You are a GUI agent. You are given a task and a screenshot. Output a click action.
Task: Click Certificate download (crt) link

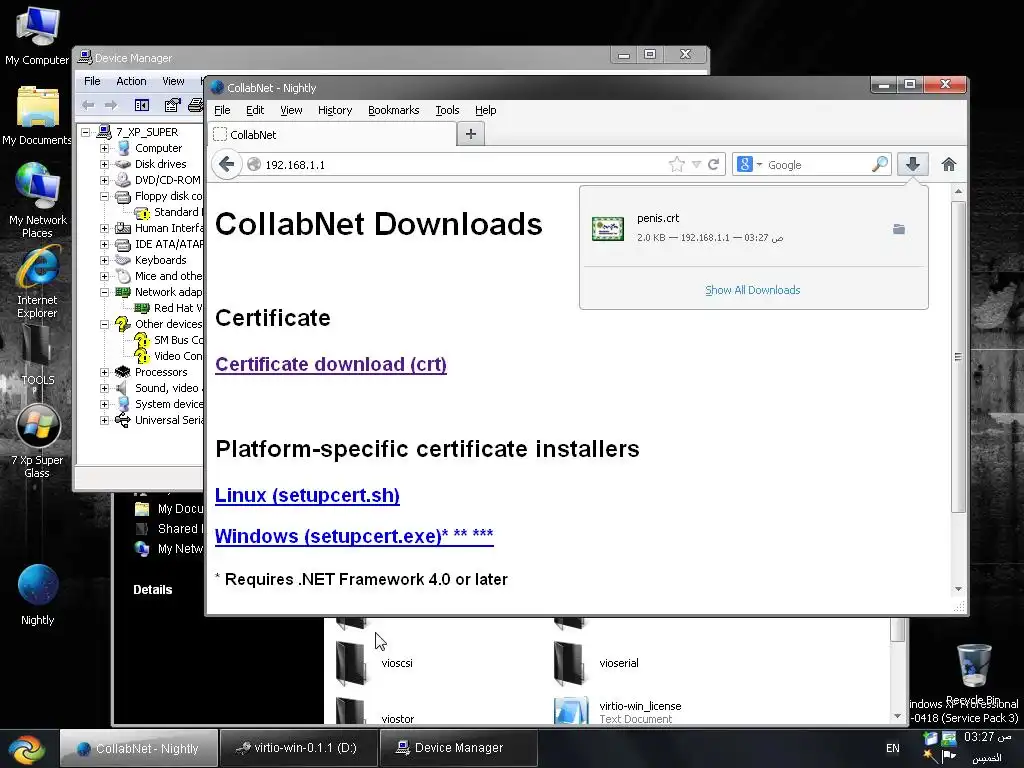coord(331,364)
